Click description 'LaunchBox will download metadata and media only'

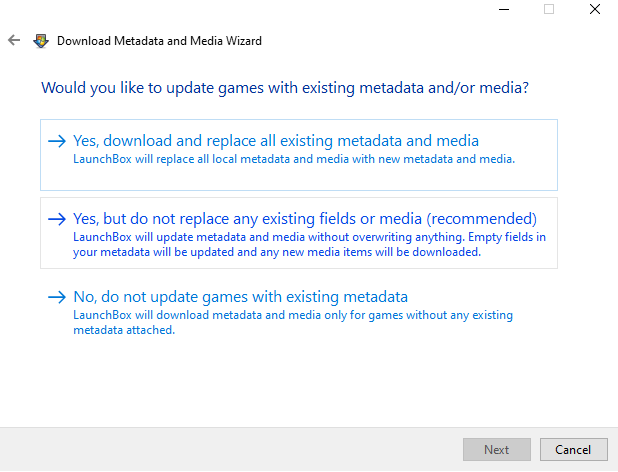(293, 322)
